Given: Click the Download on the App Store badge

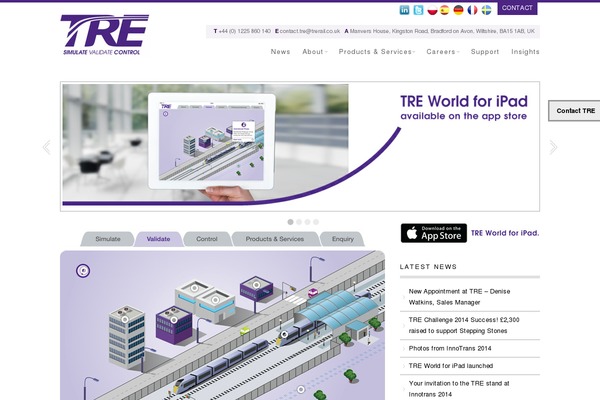Looking at the screenshot, I should click(x=434, y=233).
